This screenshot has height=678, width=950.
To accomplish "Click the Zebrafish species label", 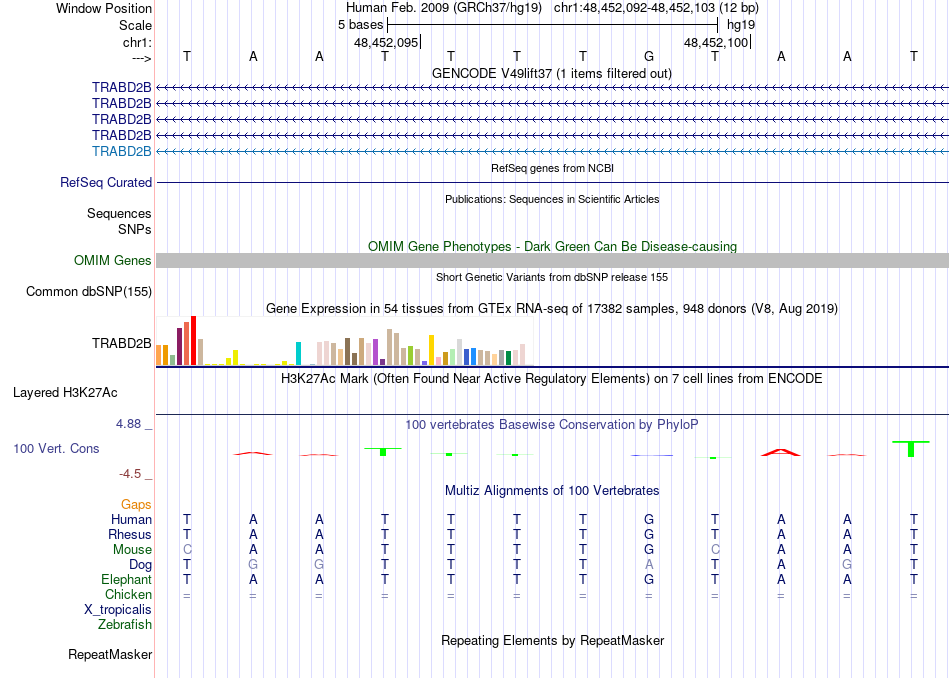I will 125,624.
